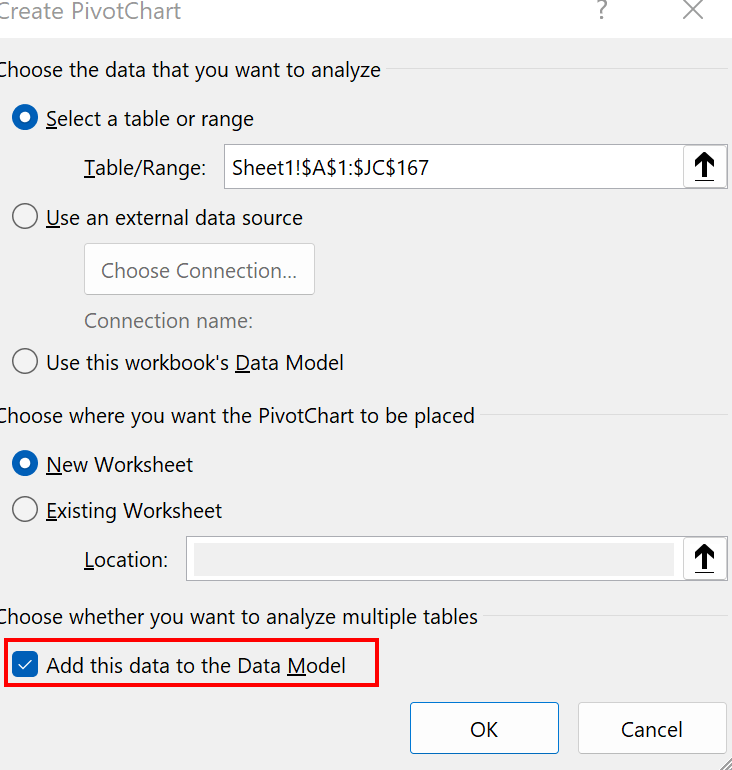Click the 'Table/Range:' label text

point(145,168)
